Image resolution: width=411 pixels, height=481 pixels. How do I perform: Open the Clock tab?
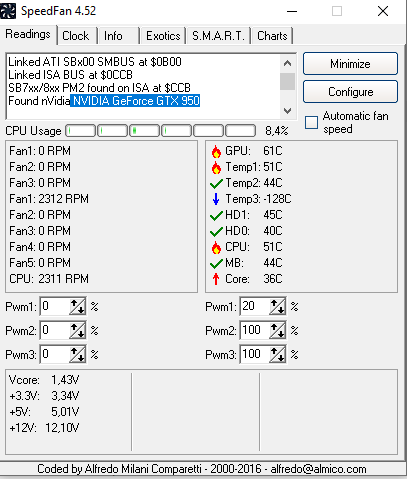pyautogui.click(x=76, y=36)
